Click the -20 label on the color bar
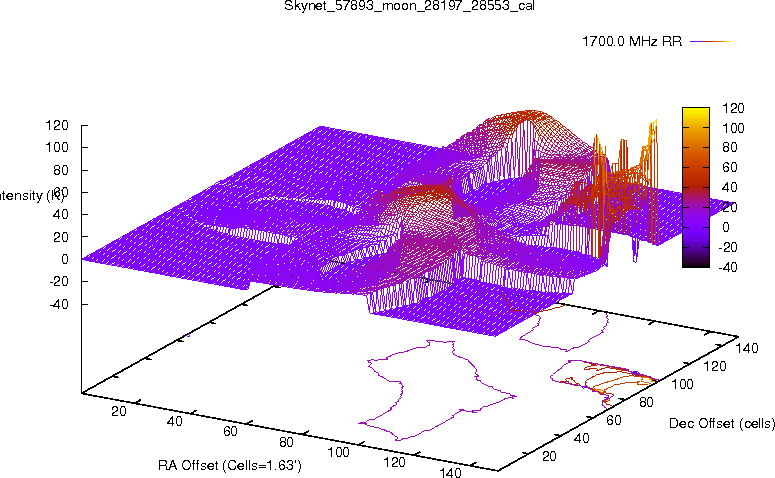Image resolution: width=775 pixels, height=478 pixels. pos(728,247)
